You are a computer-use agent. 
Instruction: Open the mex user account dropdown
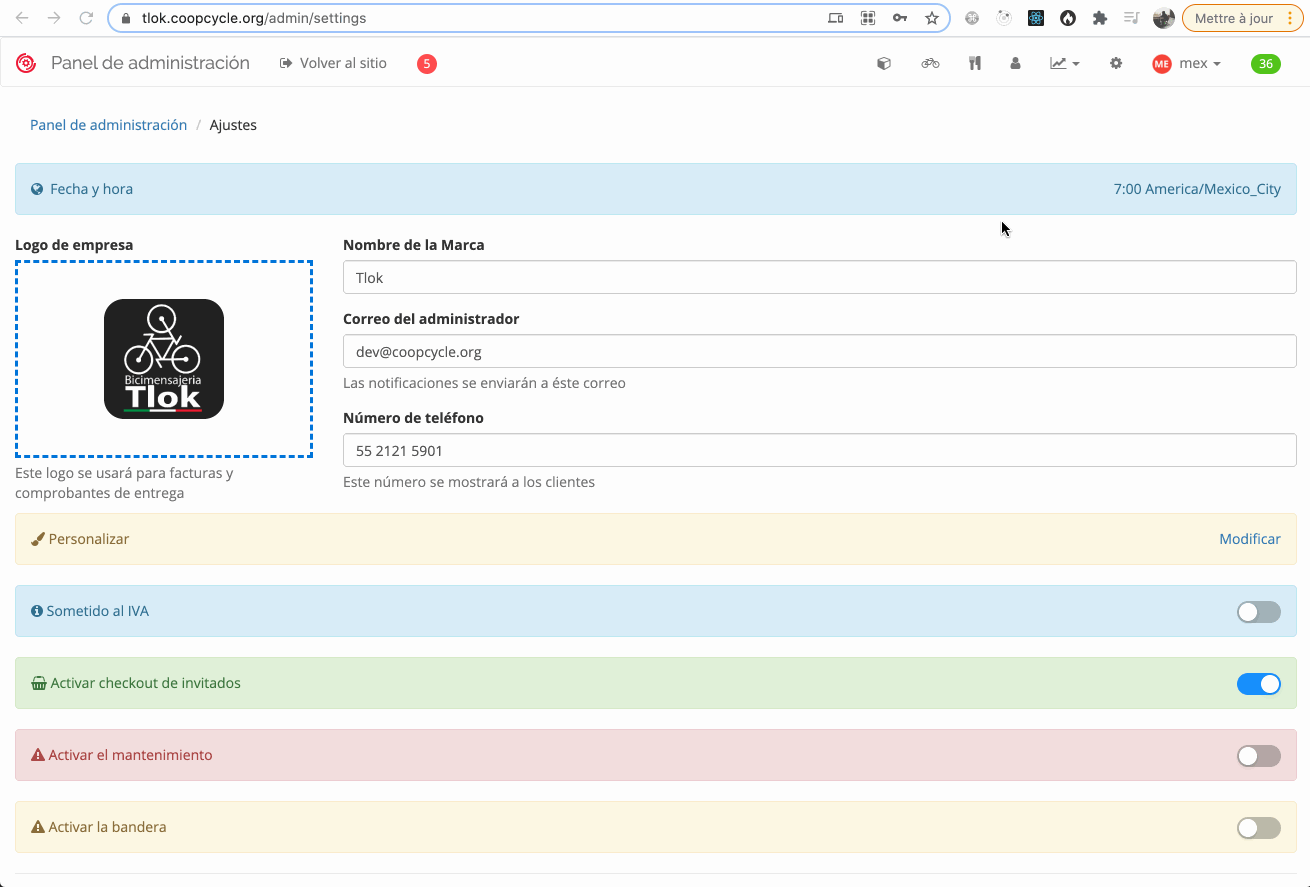click(x=1187, y=63)
